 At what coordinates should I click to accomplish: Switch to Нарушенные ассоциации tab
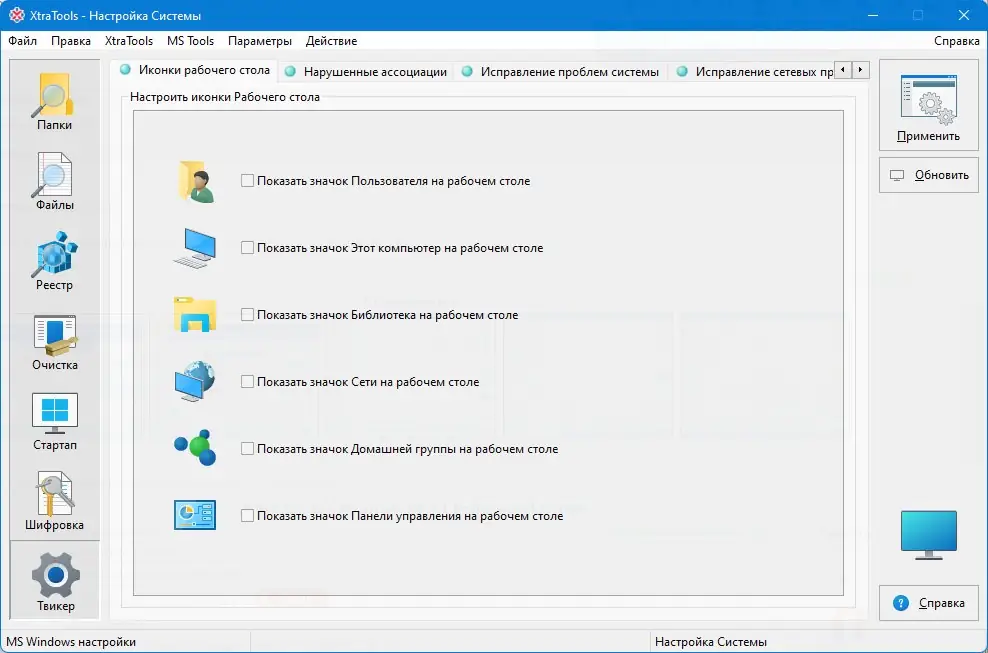(366, 72)
